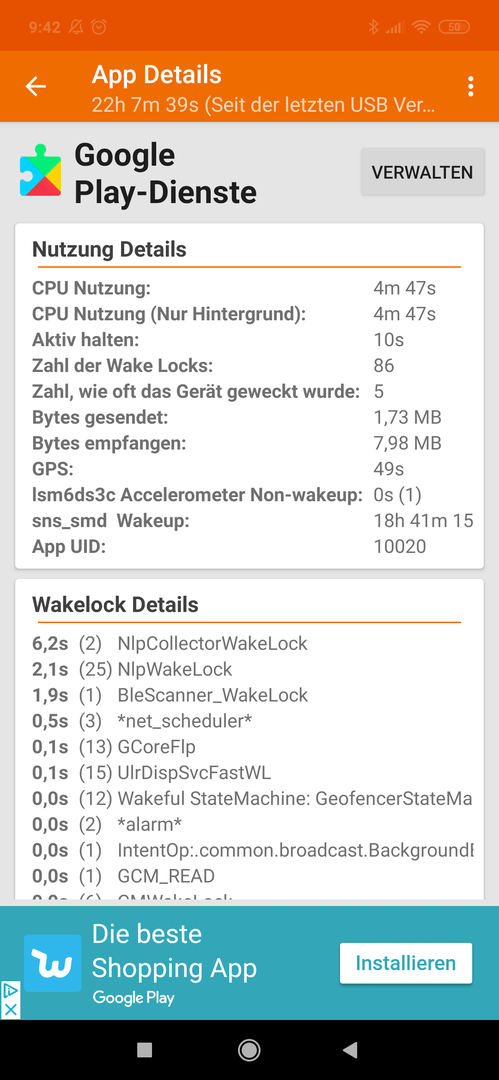Viewport: 499px width, 1080px height.
Task: Tap the Nutzung Details heading
Action: pyautogui.click(x=110, y=249)
